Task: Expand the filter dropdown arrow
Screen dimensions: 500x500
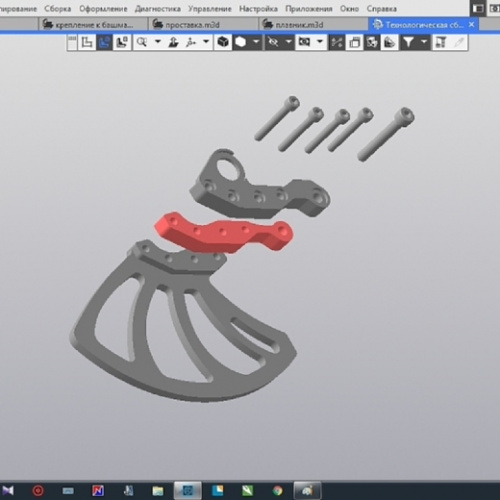Action: click(x=424, y=42)
